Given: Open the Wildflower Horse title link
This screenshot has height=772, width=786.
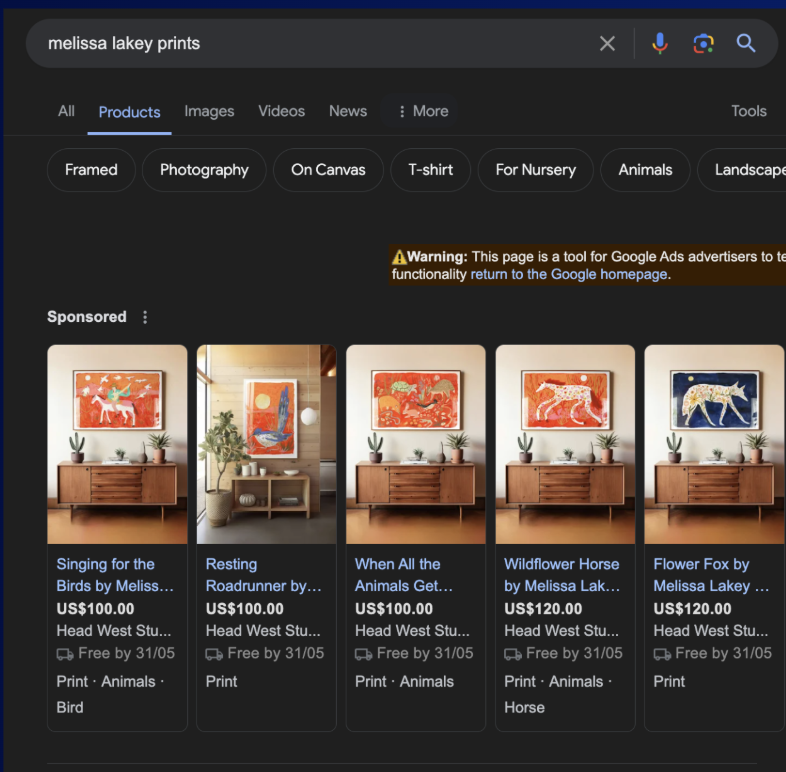Looking at the screenshot, I should coord(562,575).
